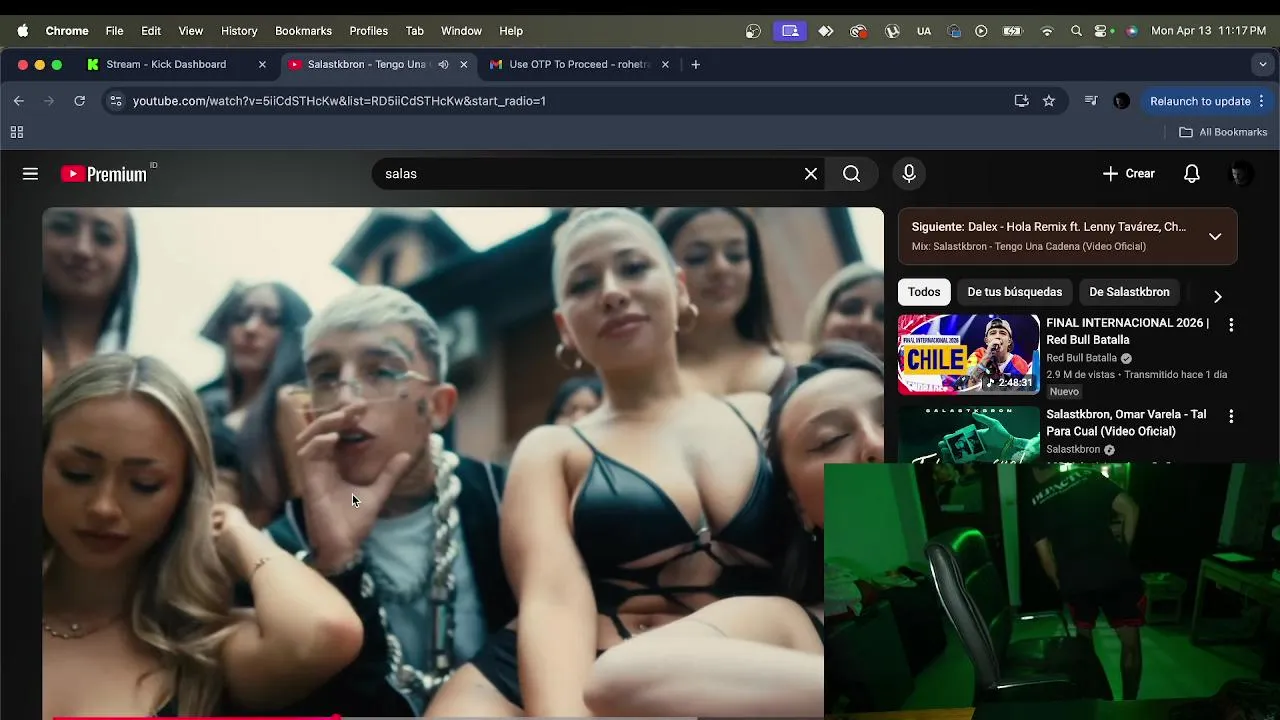This screenshot has width=1280, height=720.
Task: Bookmark this page with the star
Action: (x=1049, y=101)
